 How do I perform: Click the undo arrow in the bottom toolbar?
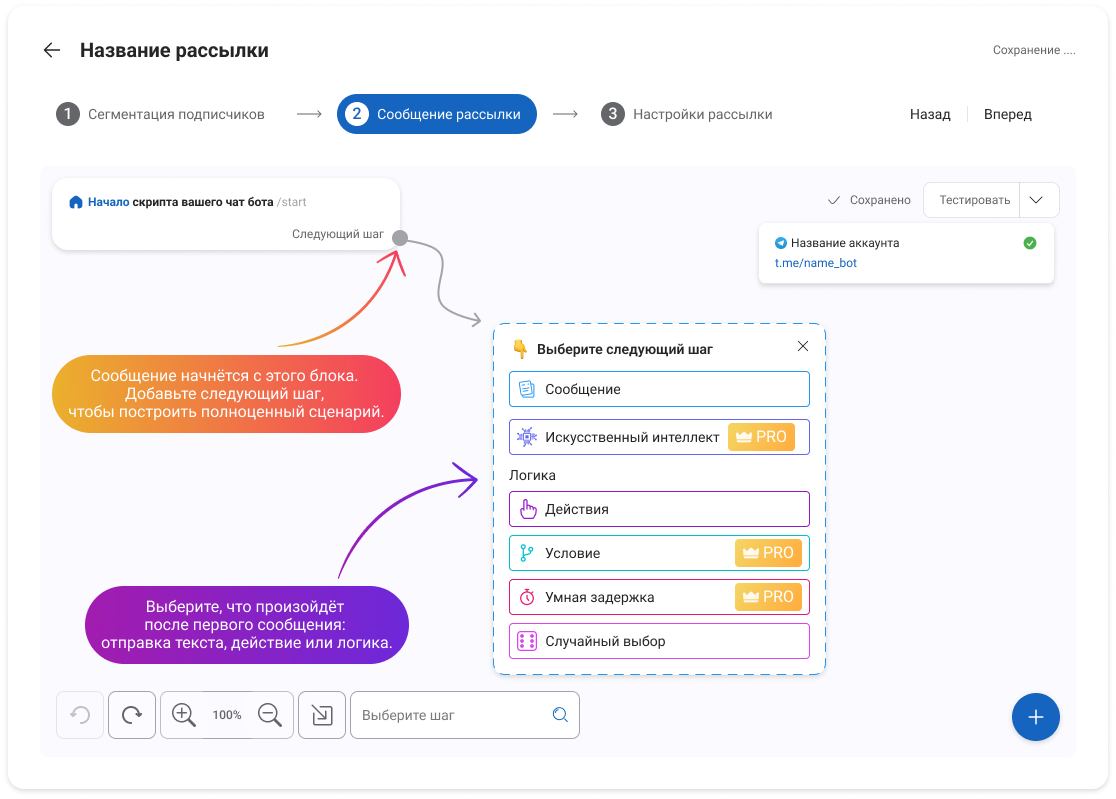[x=80, y=715]
